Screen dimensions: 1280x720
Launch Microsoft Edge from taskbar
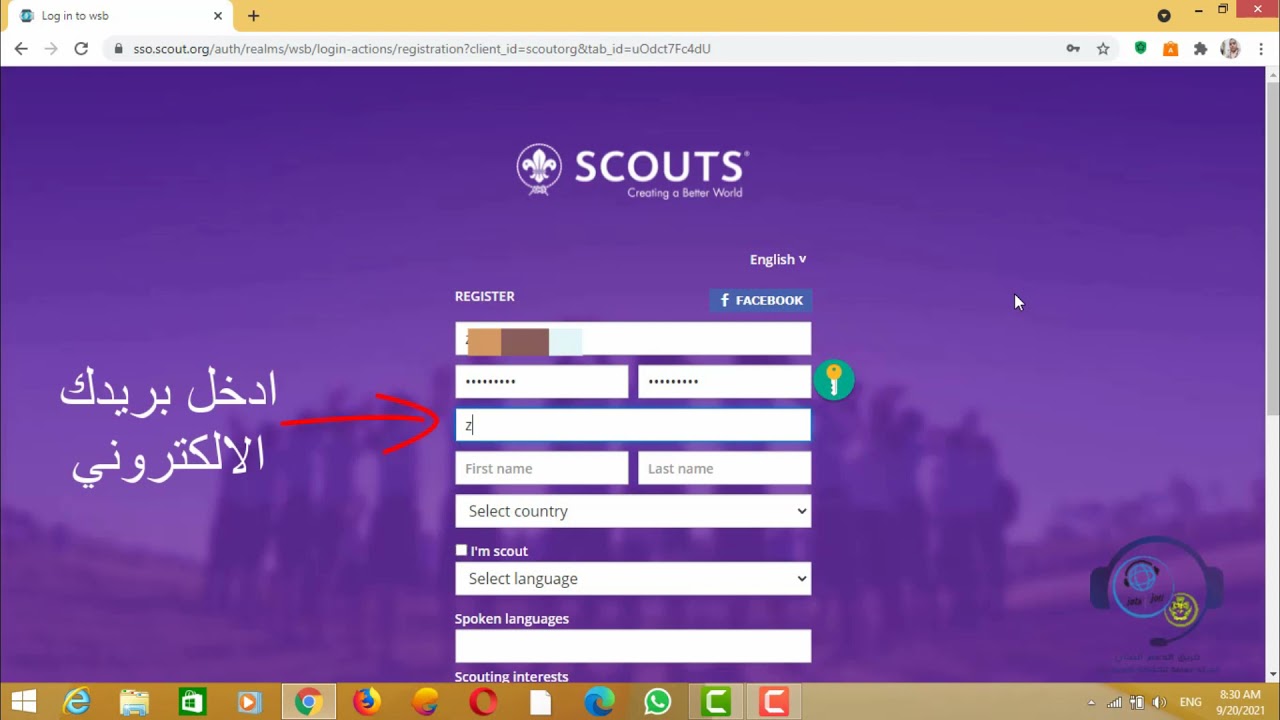point(599,702)
